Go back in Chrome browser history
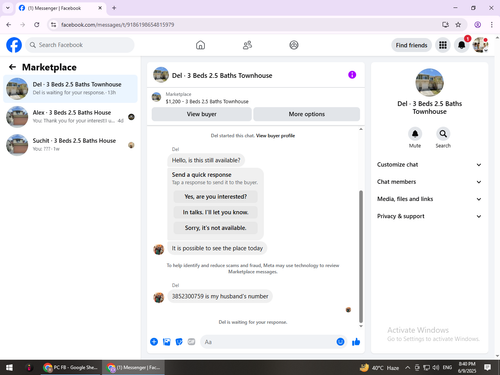The image size is (500, 375). (9, 25)
